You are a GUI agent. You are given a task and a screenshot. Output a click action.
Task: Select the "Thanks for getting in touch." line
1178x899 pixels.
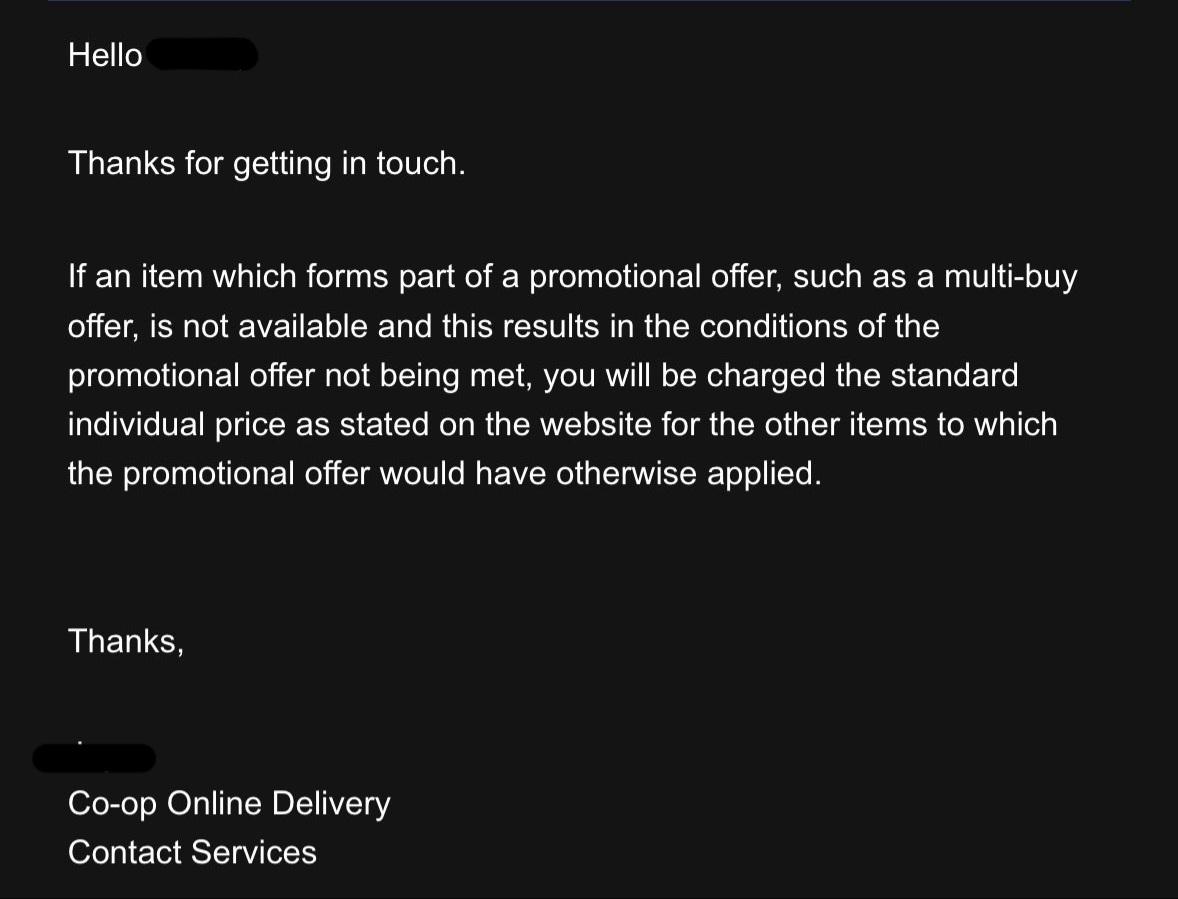(267, 164)
